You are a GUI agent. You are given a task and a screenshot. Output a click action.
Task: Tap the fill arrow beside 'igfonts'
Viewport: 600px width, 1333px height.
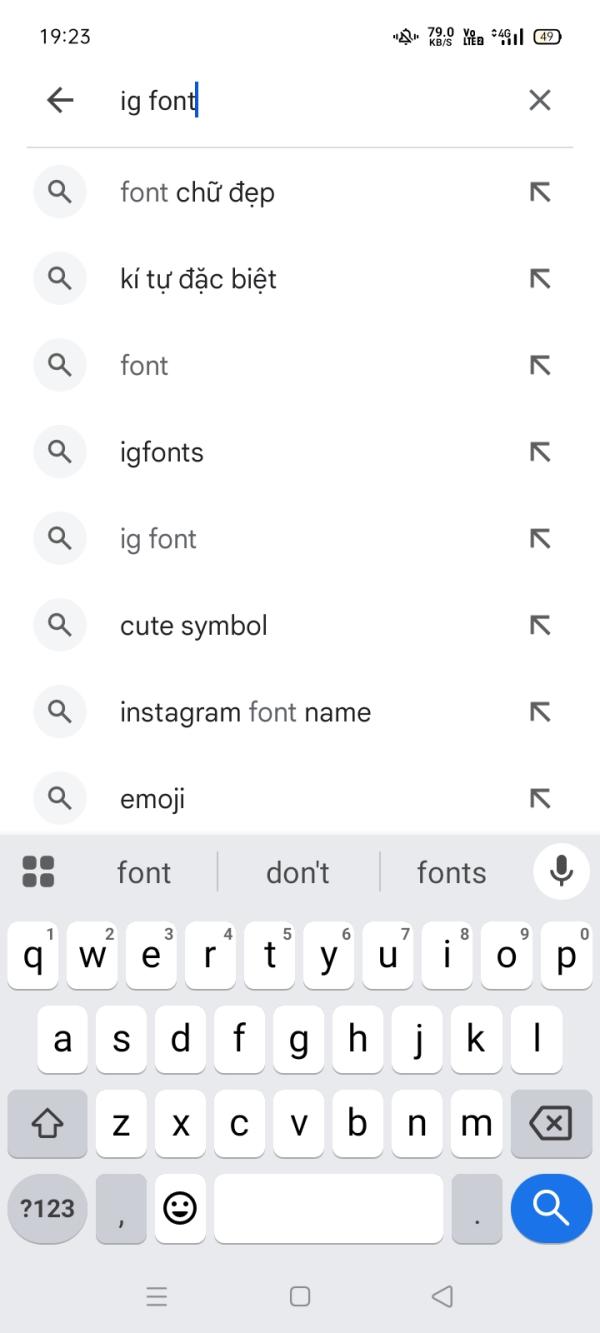coord(540,452)
